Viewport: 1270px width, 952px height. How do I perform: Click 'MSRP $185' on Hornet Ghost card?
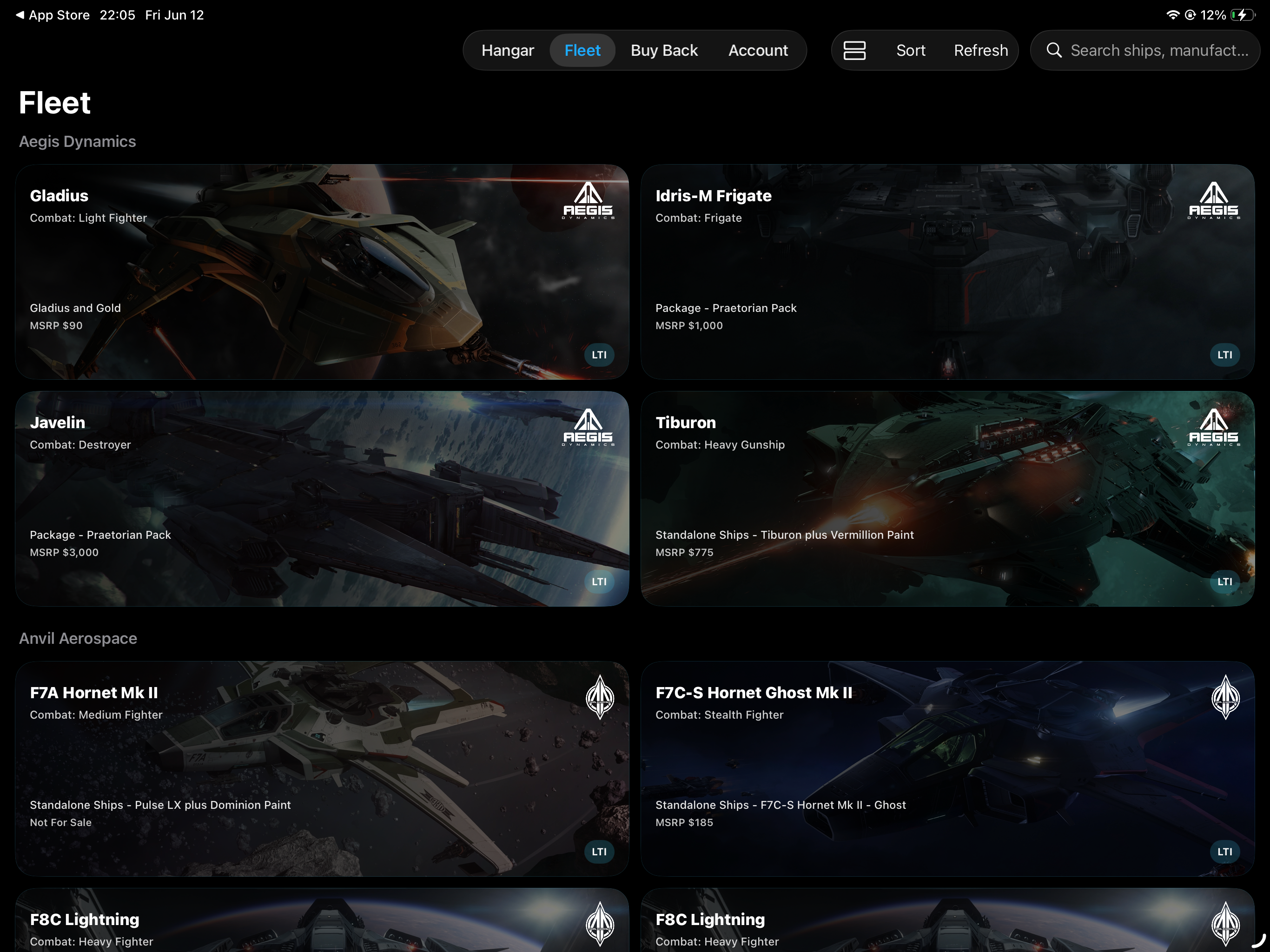pyautogui.click(x=684, y=822)
